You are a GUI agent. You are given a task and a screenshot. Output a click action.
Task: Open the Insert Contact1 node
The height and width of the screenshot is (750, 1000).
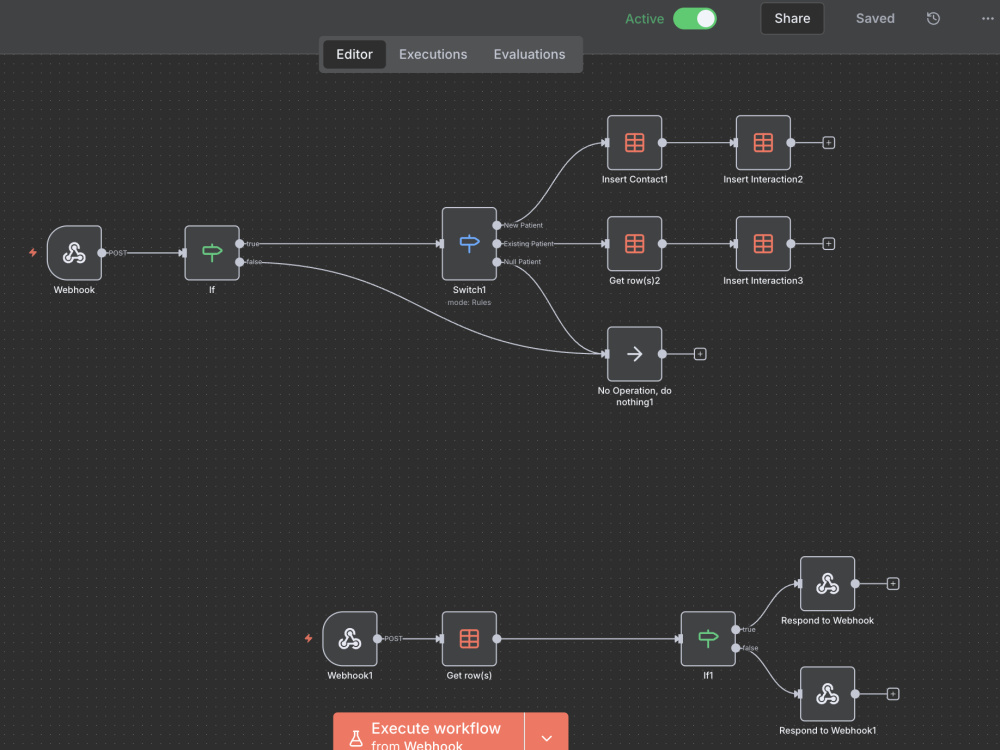634,143
